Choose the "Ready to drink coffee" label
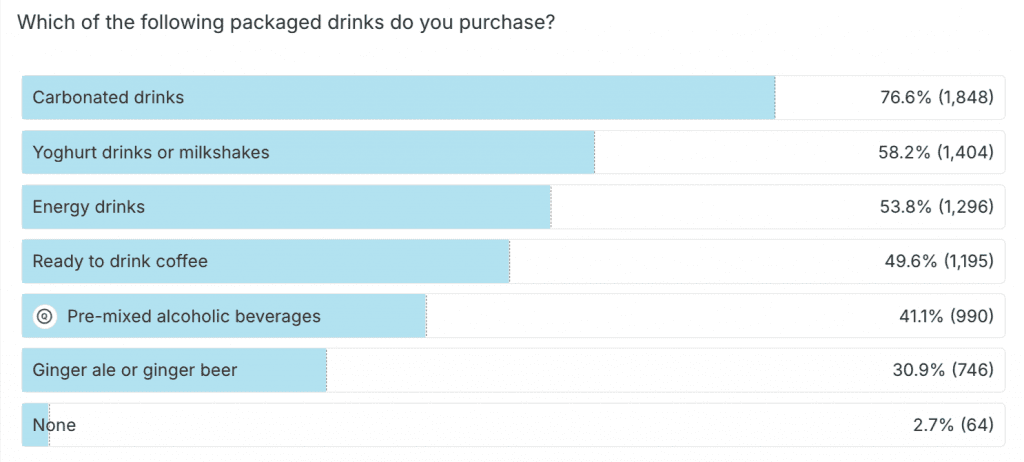The height and width of the screenshot is (462, 1024). [120, 261]
